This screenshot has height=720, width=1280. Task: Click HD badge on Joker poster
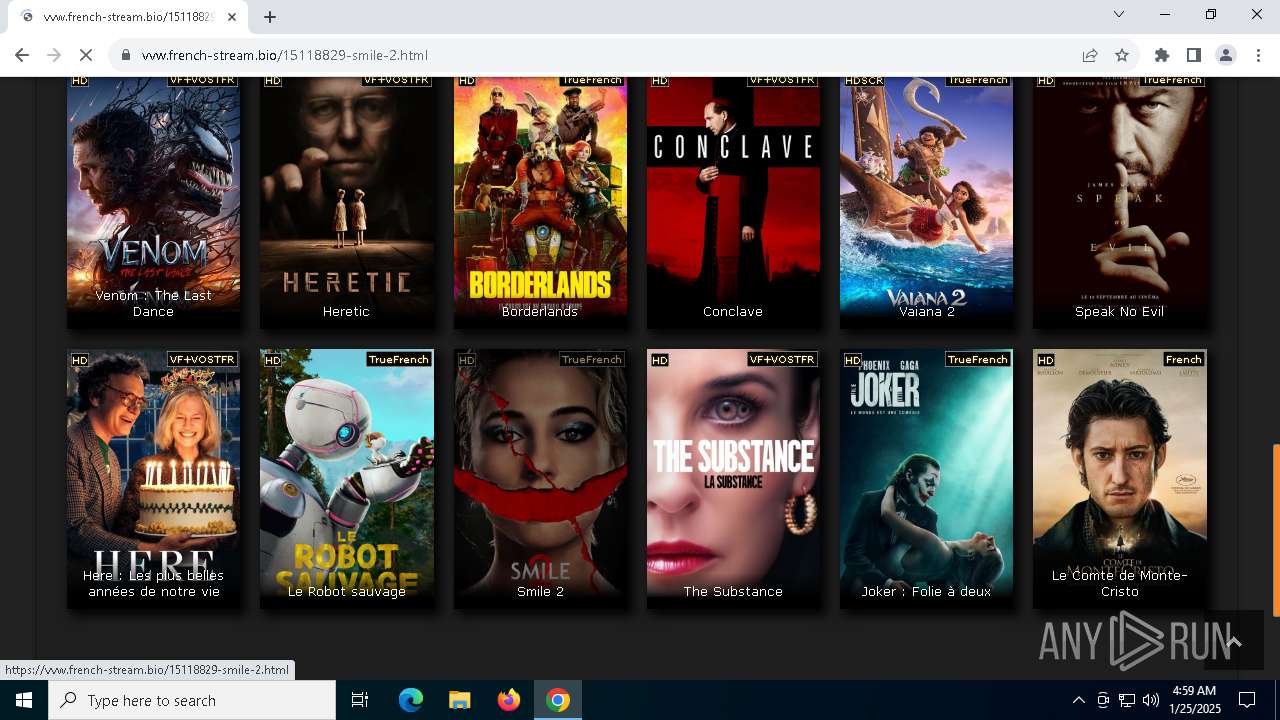pos(853,360)
